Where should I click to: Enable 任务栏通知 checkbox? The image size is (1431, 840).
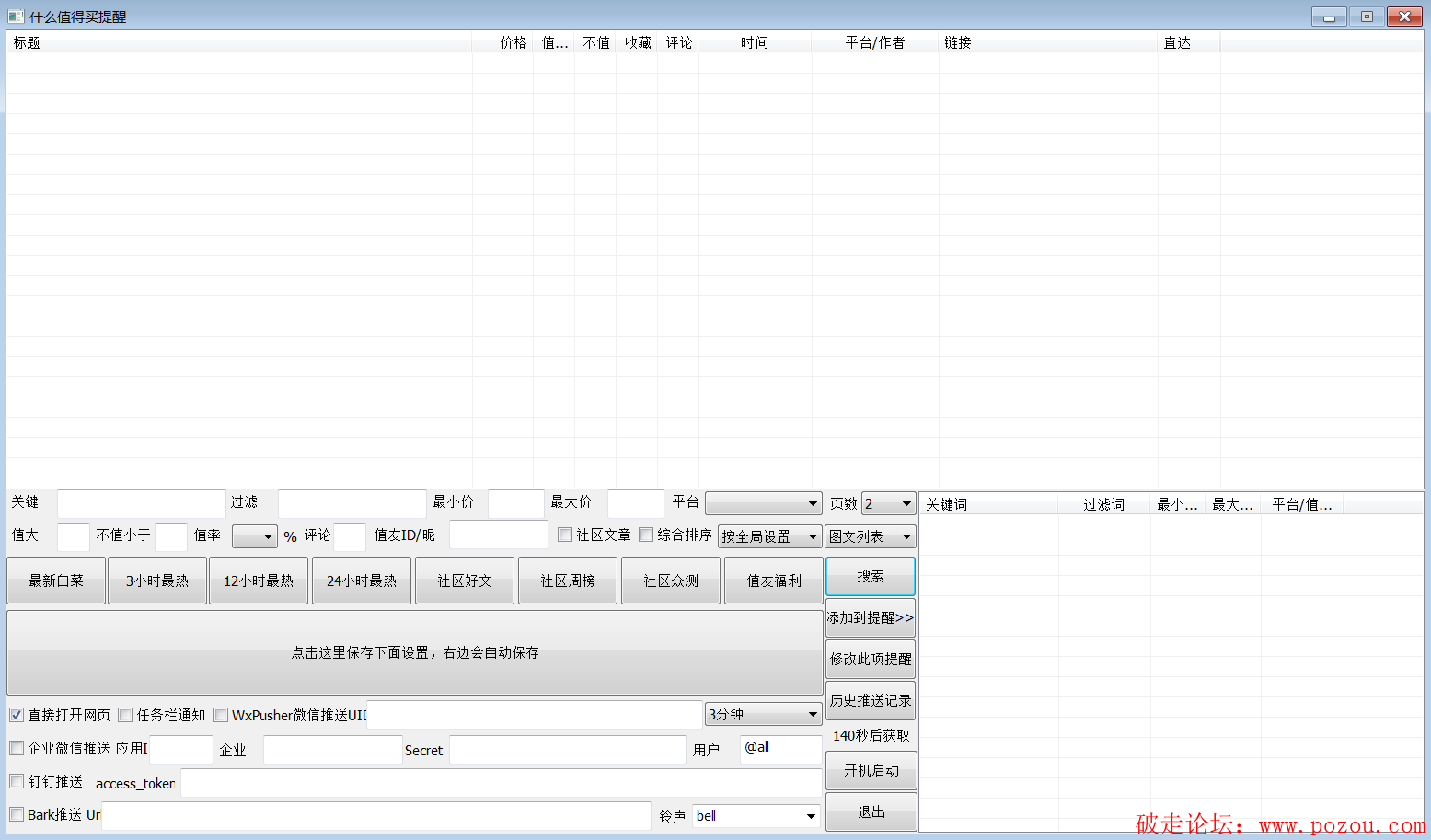(x=125, y=715)
